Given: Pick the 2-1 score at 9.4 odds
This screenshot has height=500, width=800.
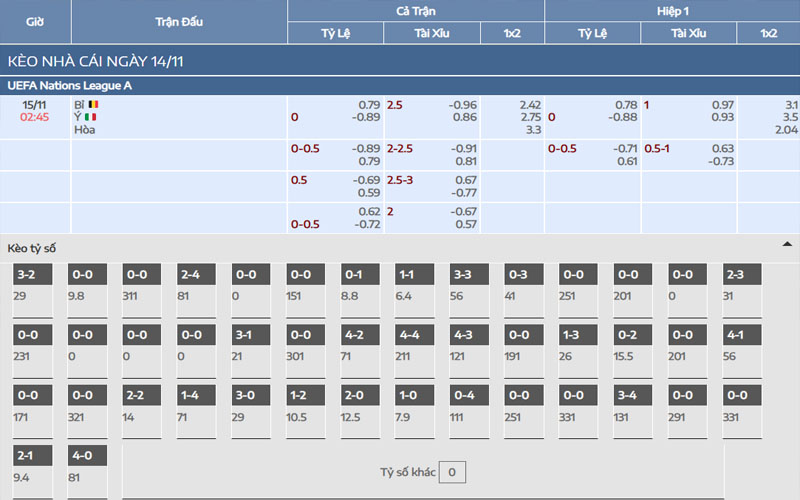Looking at the screenshot, I should click(x=33, y=454).
